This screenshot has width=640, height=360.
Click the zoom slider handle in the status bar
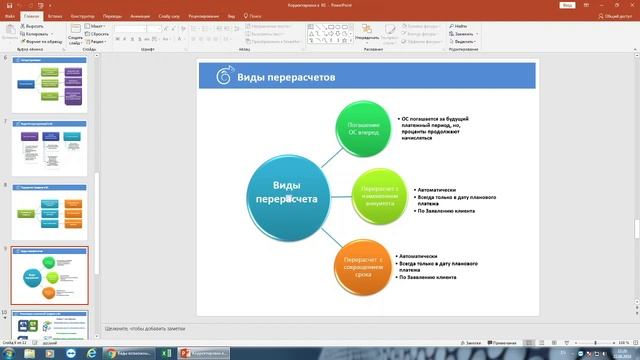pyautogui.click(x=596, y=343)
